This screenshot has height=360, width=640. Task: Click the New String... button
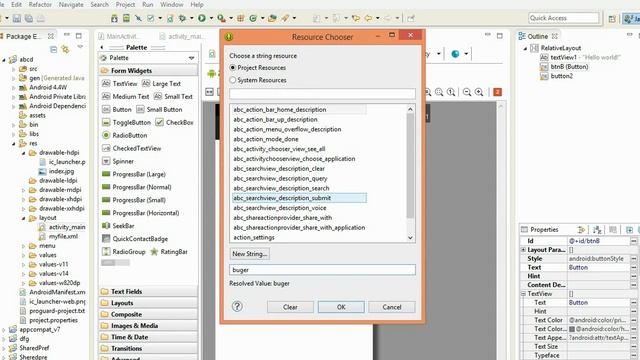pyautogui.click(x=250, y=254)
